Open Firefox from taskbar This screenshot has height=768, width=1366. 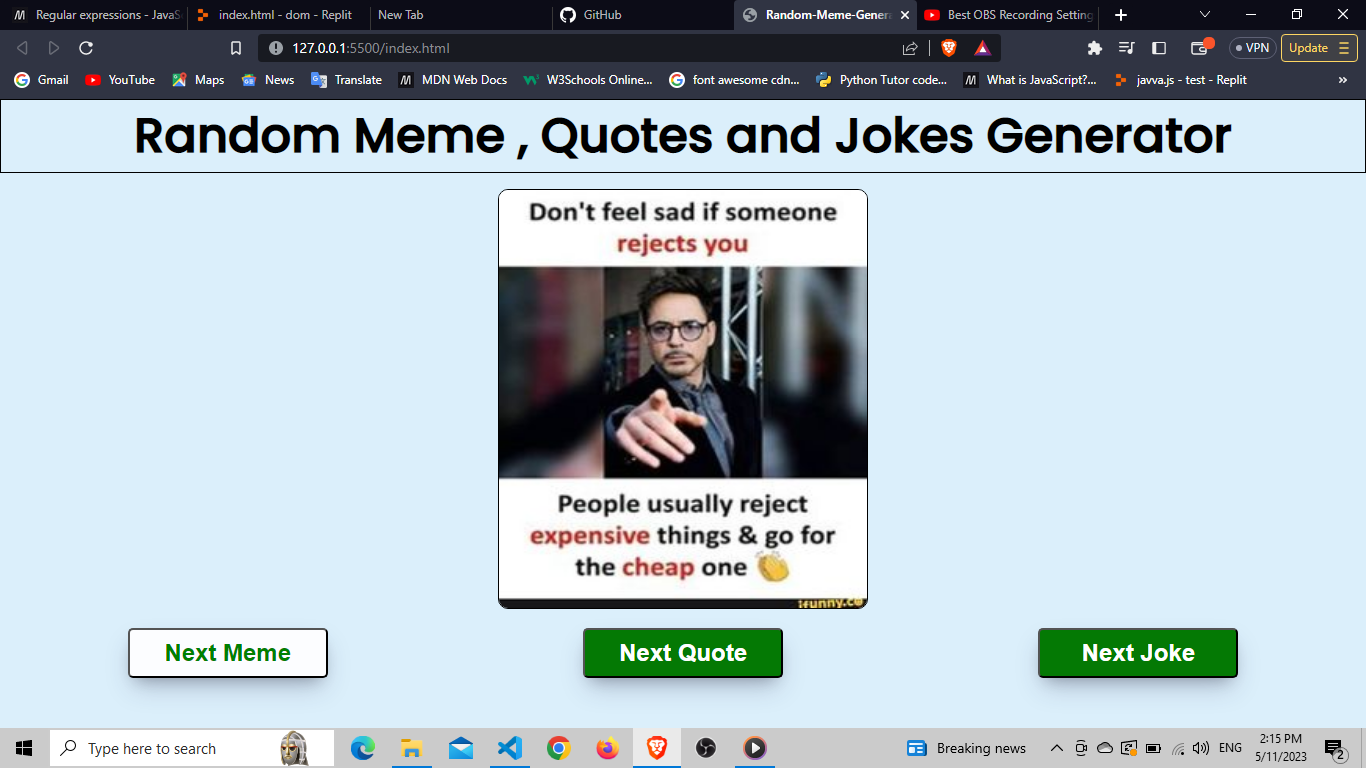coord(607,748)
